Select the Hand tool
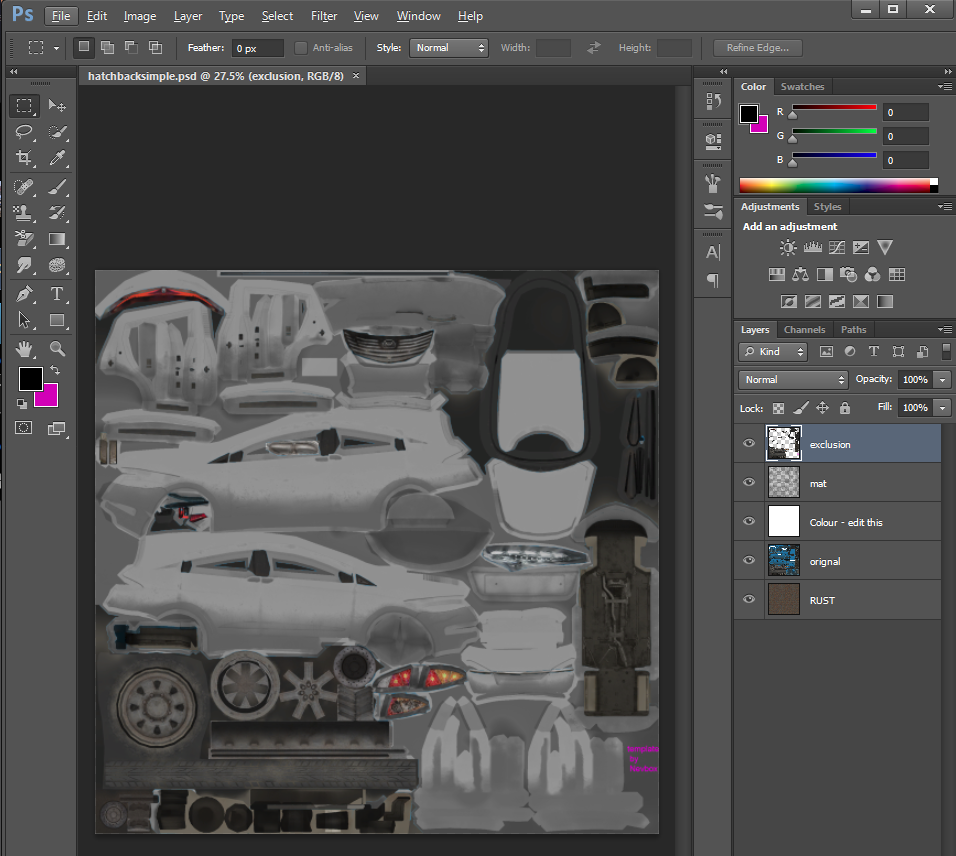Image resolution: width=956 pixels, height=856 pixels. click(x=24, y=348)
